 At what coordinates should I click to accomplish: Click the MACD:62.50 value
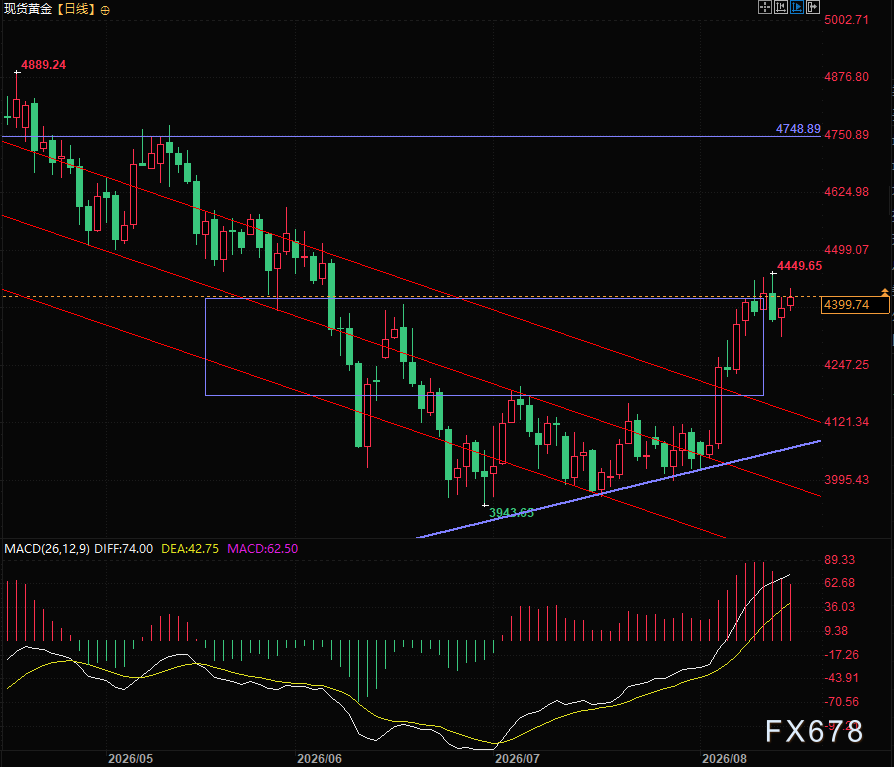coord(262,549)
